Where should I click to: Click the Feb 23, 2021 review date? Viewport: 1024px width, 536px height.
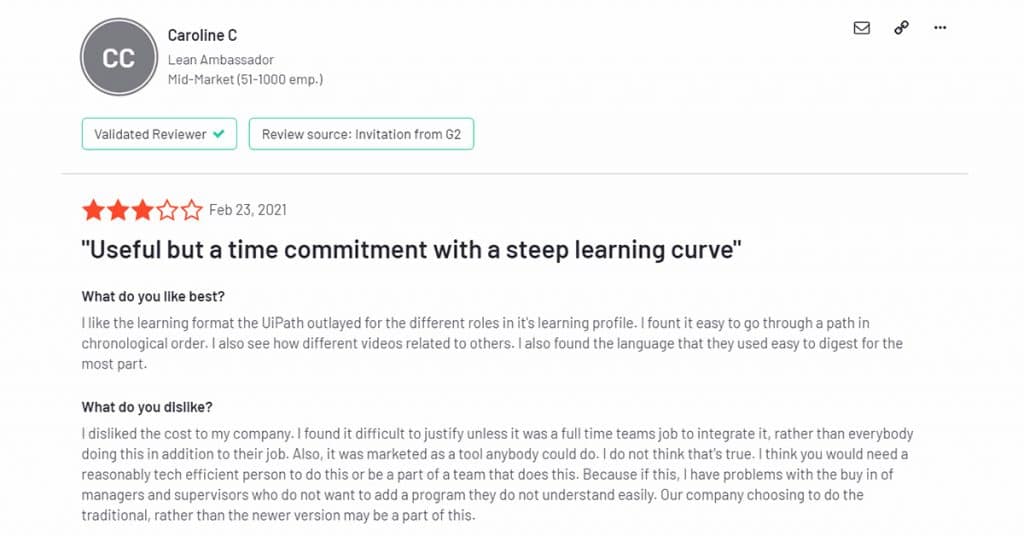point(248,210)
